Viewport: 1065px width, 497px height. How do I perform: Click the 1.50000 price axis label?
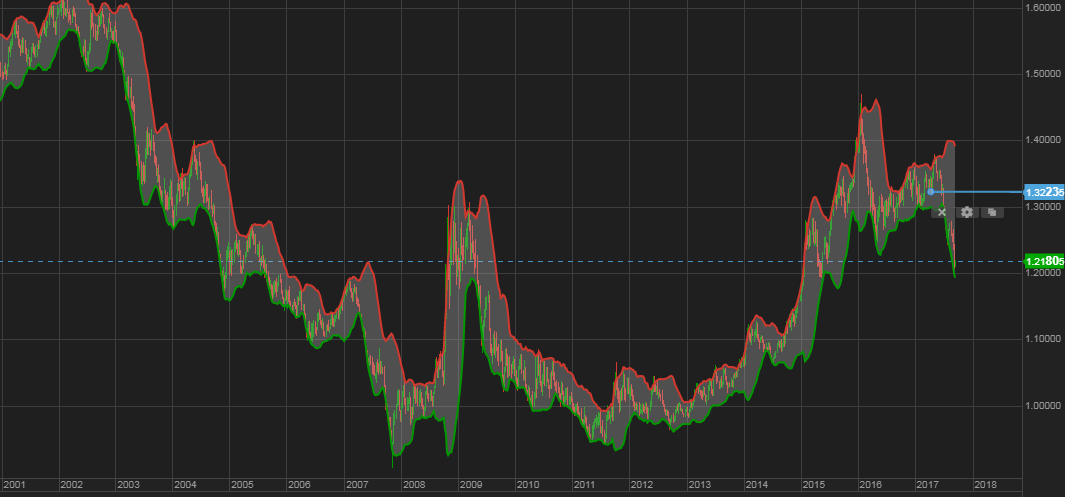point(1045,74)
